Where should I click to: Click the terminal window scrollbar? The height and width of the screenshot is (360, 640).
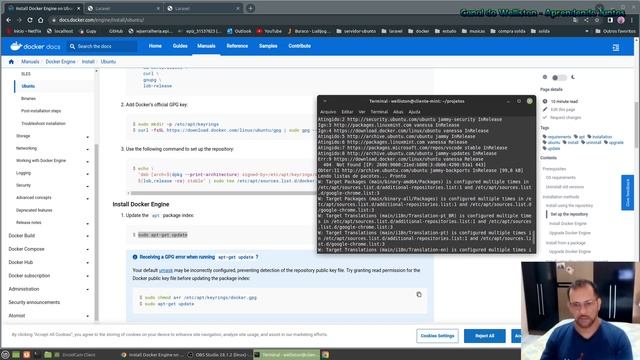533,238
